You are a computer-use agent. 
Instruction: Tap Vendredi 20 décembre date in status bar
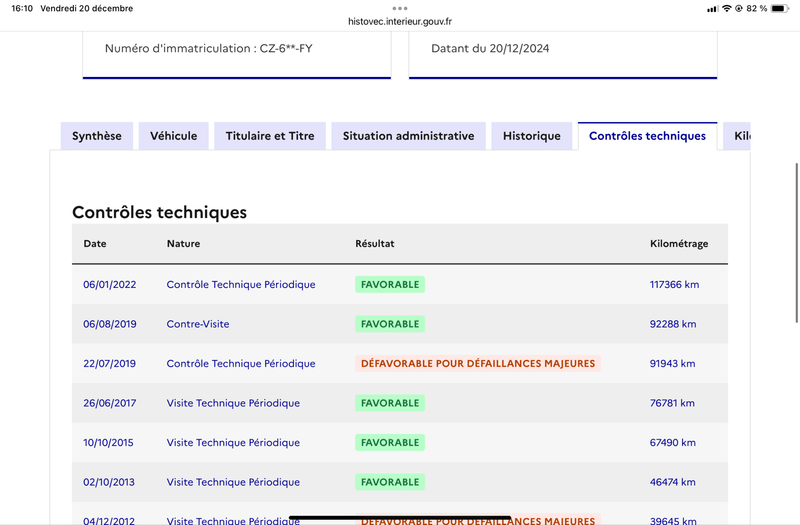[x=87, y=8]
